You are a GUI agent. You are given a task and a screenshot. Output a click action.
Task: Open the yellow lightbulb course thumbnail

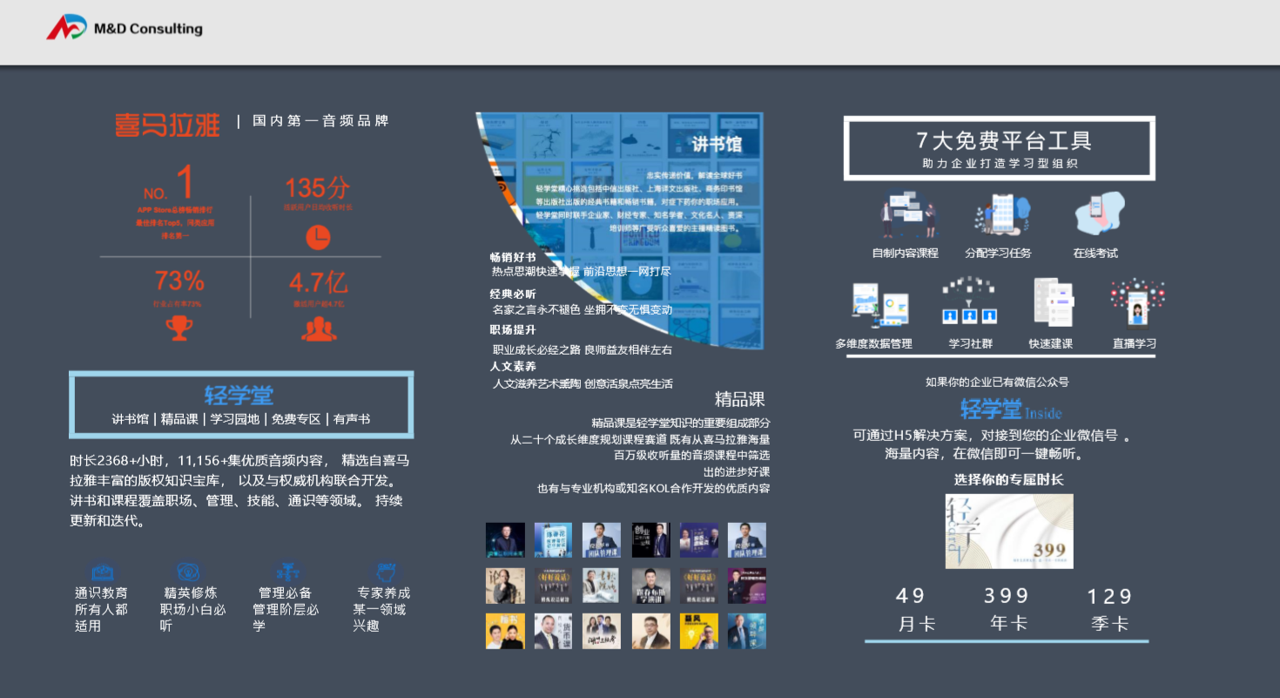[x=699, y=631]
